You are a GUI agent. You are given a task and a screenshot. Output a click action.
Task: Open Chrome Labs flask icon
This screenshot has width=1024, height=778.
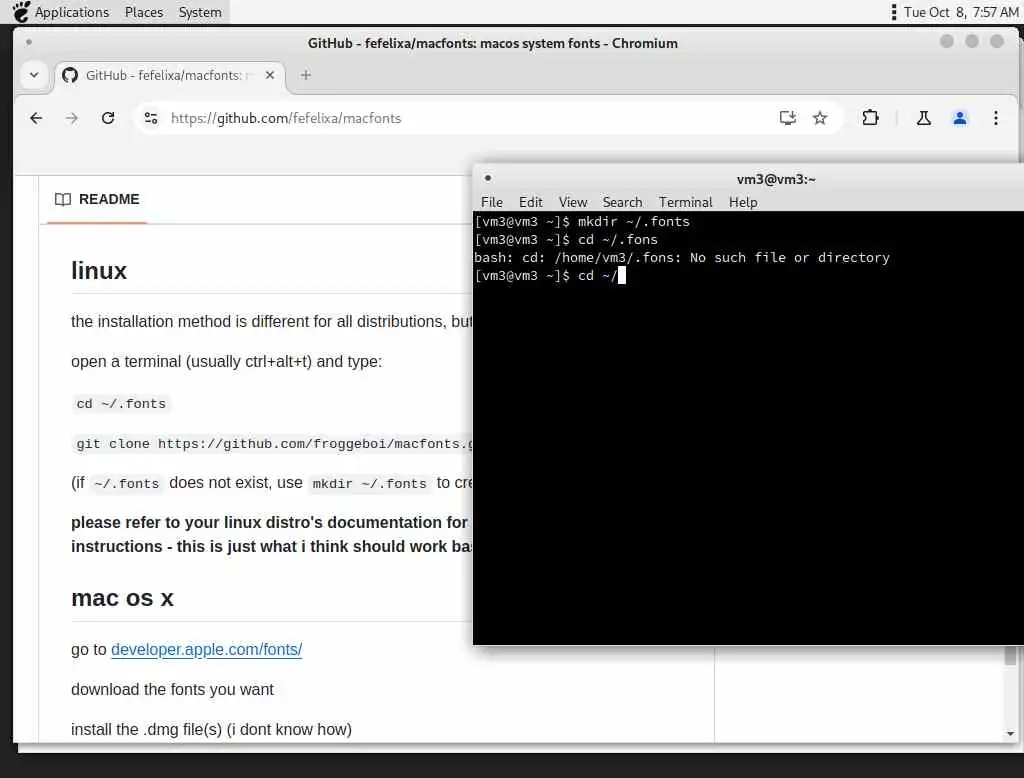(923, 118)
